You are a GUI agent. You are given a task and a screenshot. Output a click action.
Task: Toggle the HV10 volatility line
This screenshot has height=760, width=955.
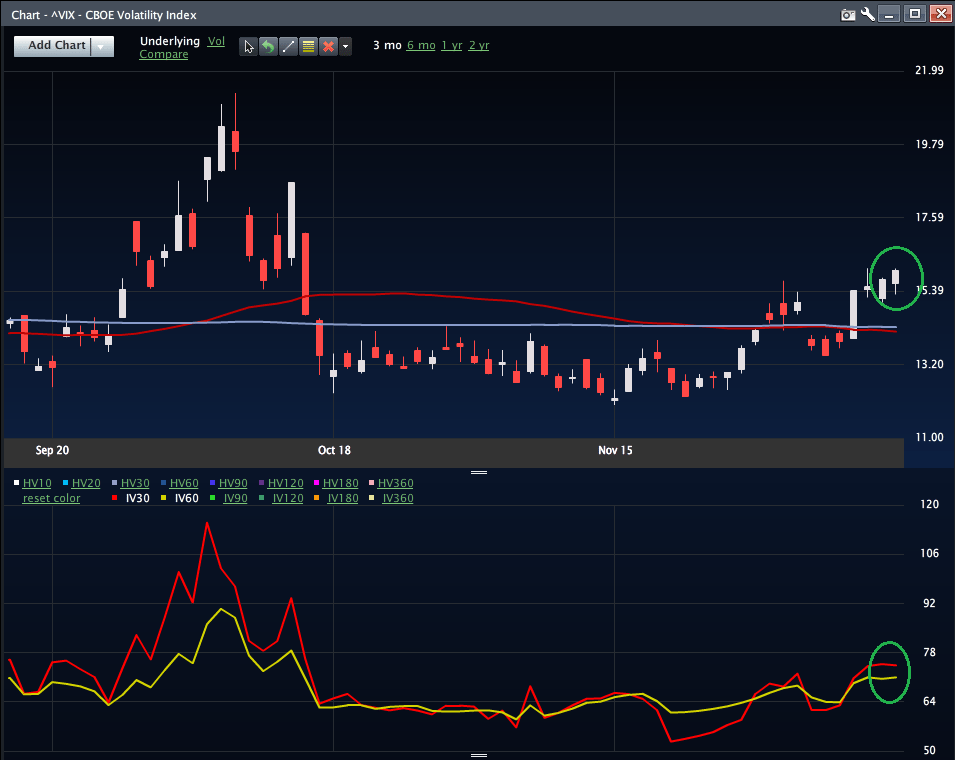[x=37, y=483]
